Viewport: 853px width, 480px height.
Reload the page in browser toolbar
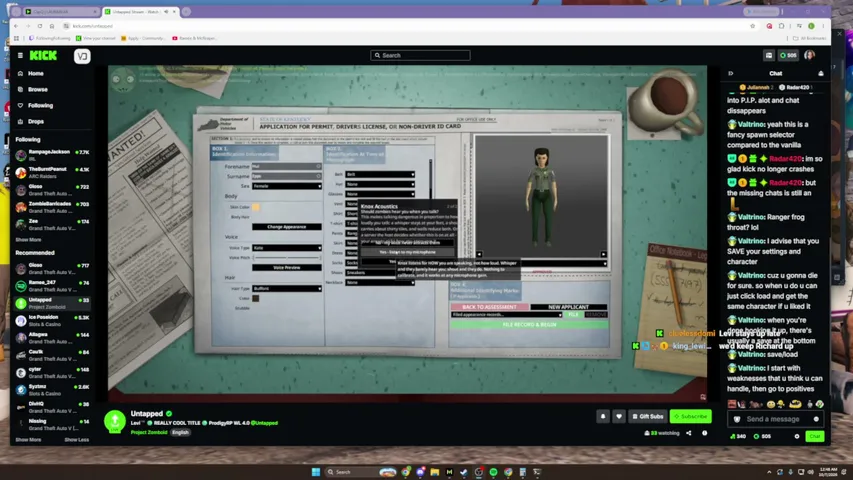pyautogui.click(x=40, y=26)
